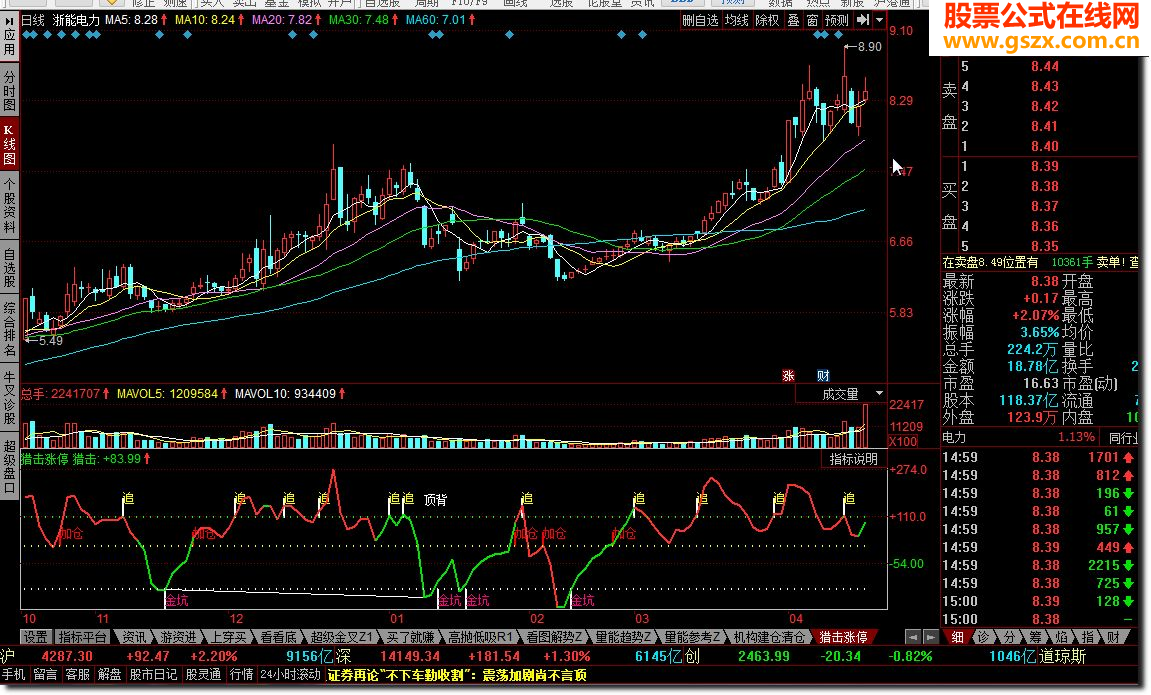Click the 删自选 toolbar button
The height and width of the screenshot is (695, 1151).
[x=700, y=21]
